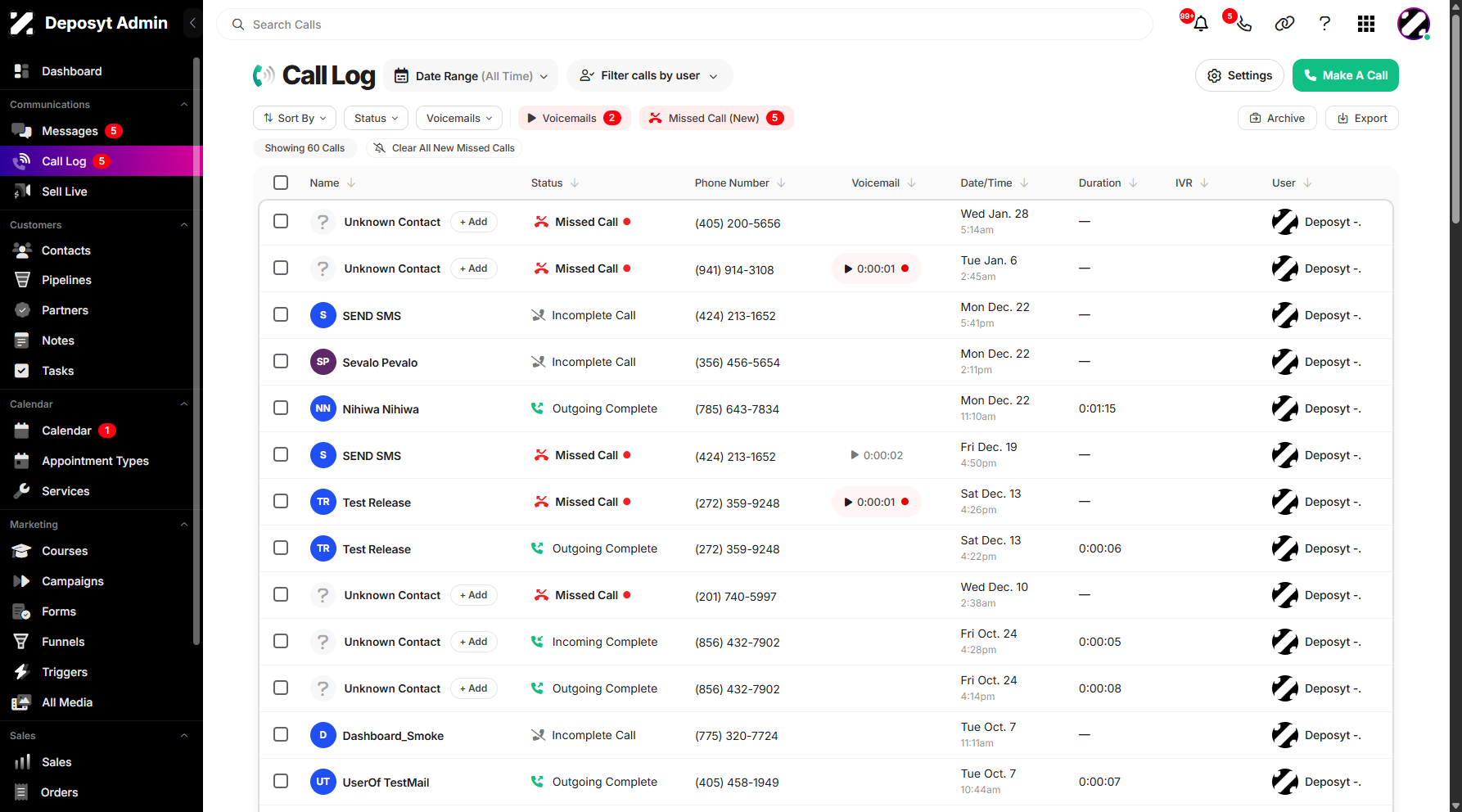
Task: Tick the Dashboard_Smoke row checkbox
Action: click(x=281, y=734)
